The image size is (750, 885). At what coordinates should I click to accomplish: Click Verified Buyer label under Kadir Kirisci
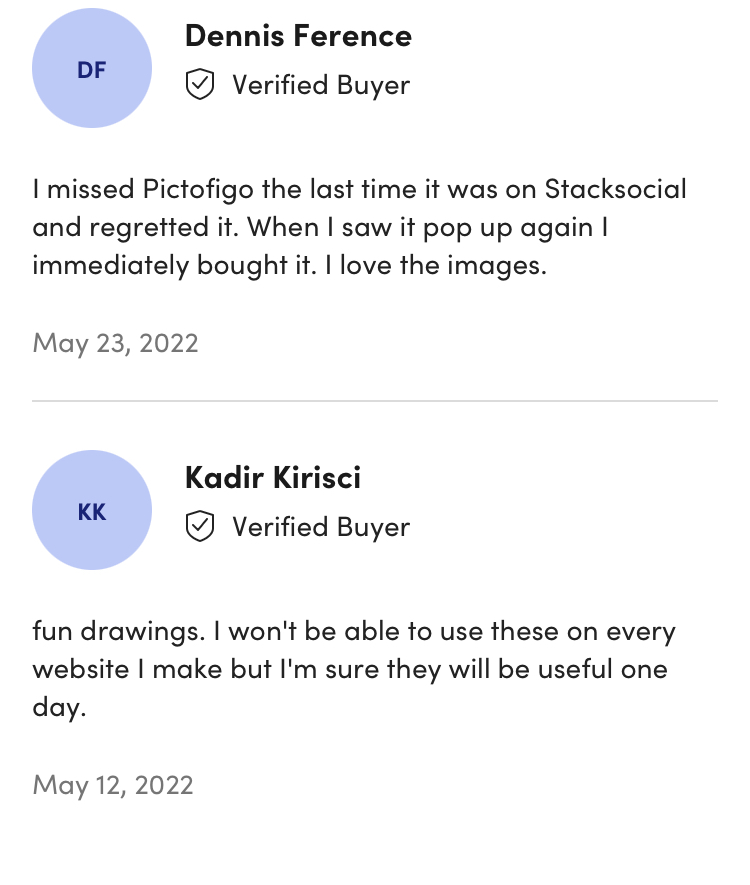coord(321,528)
